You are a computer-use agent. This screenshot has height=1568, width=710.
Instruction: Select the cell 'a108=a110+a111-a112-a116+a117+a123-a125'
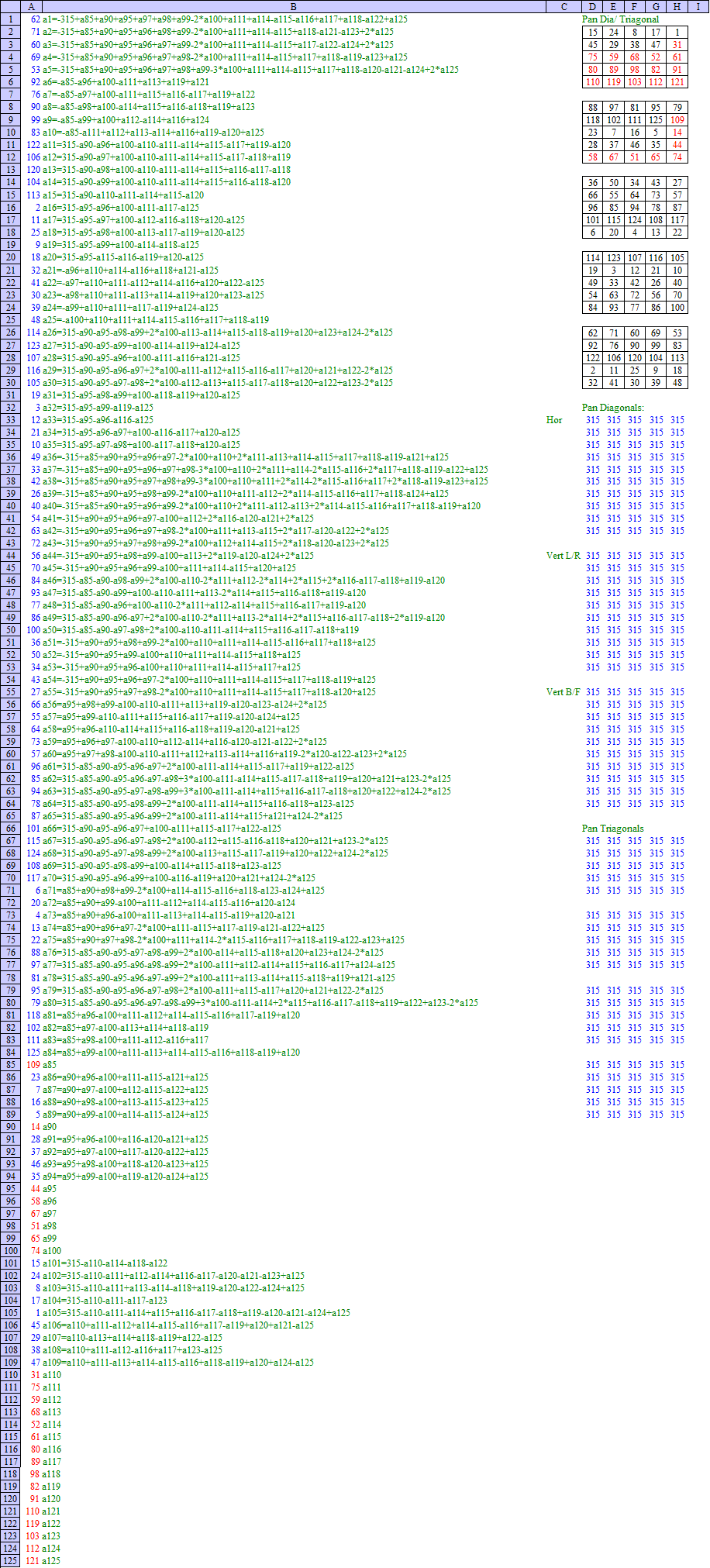tap(133, 1349)
